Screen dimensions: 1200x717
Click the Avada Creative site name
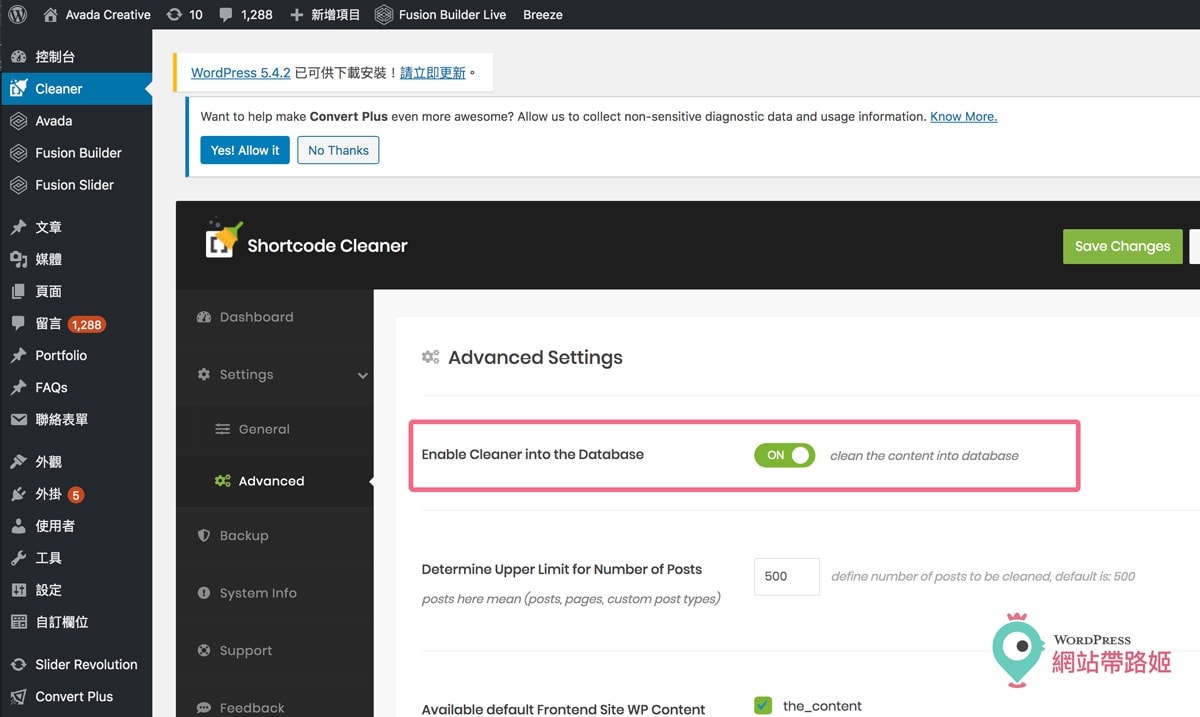click(x=108, y=15)
